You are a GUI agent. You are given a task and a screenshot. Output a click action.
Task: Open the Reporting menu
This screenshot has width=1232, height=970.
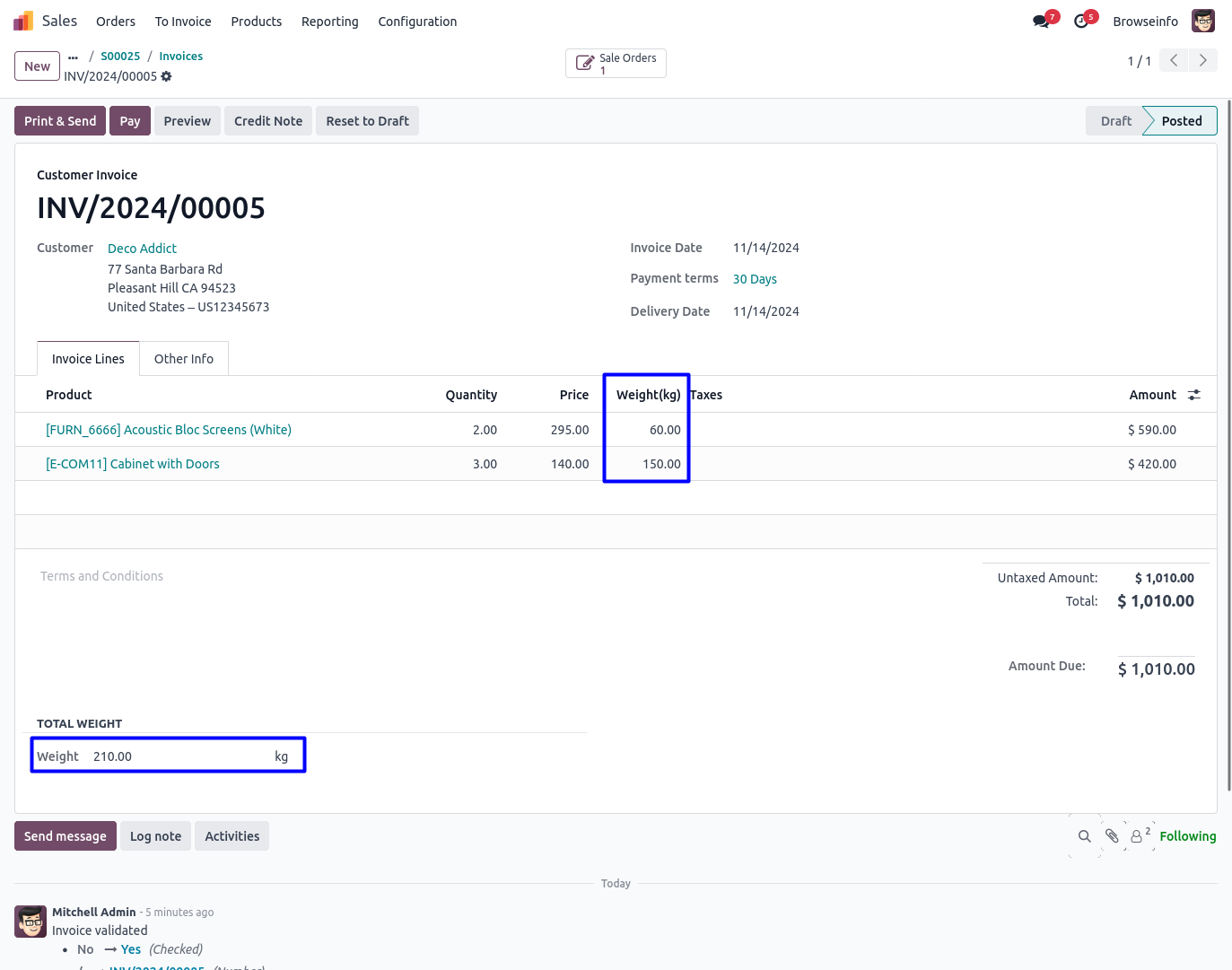(329, 22)
